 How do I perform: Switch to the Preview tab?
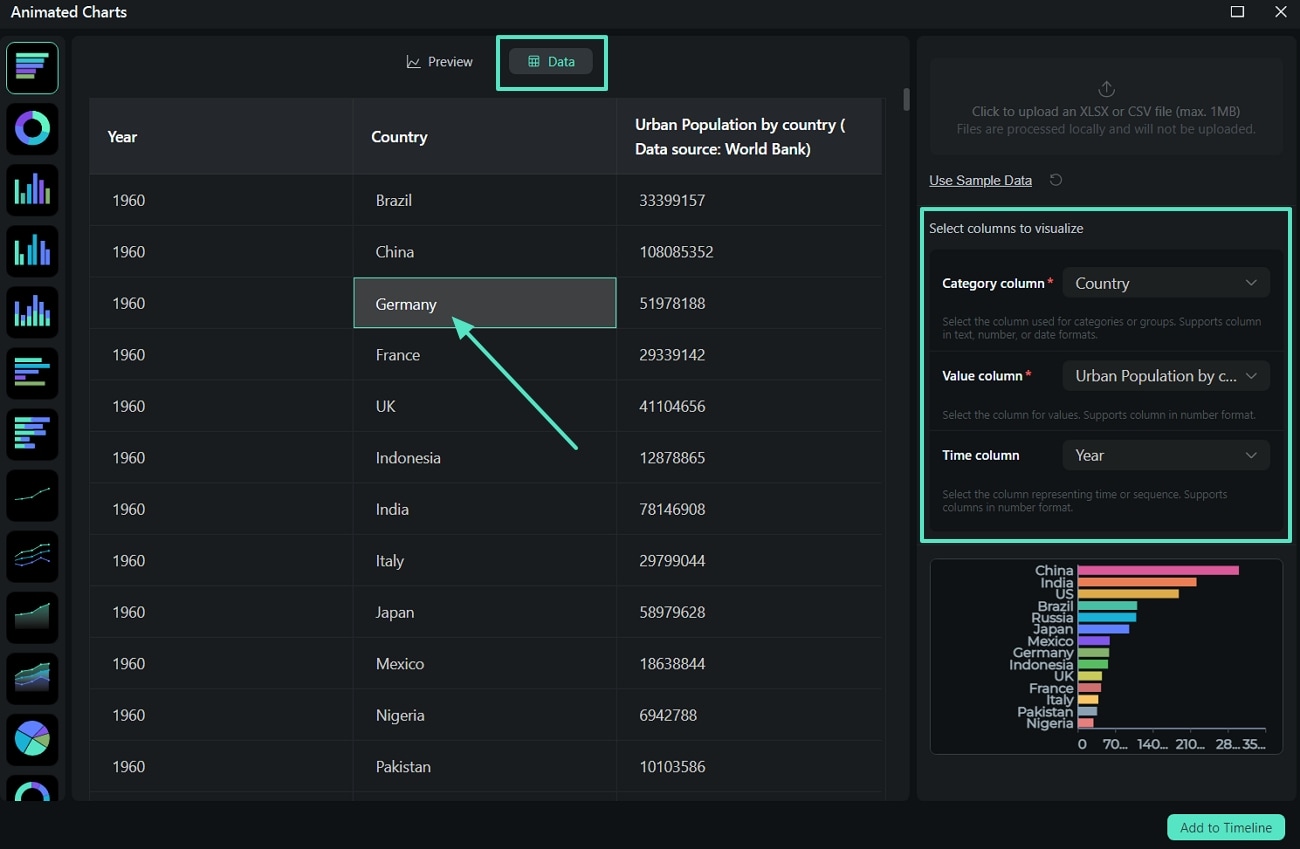(x=439, y=61)
